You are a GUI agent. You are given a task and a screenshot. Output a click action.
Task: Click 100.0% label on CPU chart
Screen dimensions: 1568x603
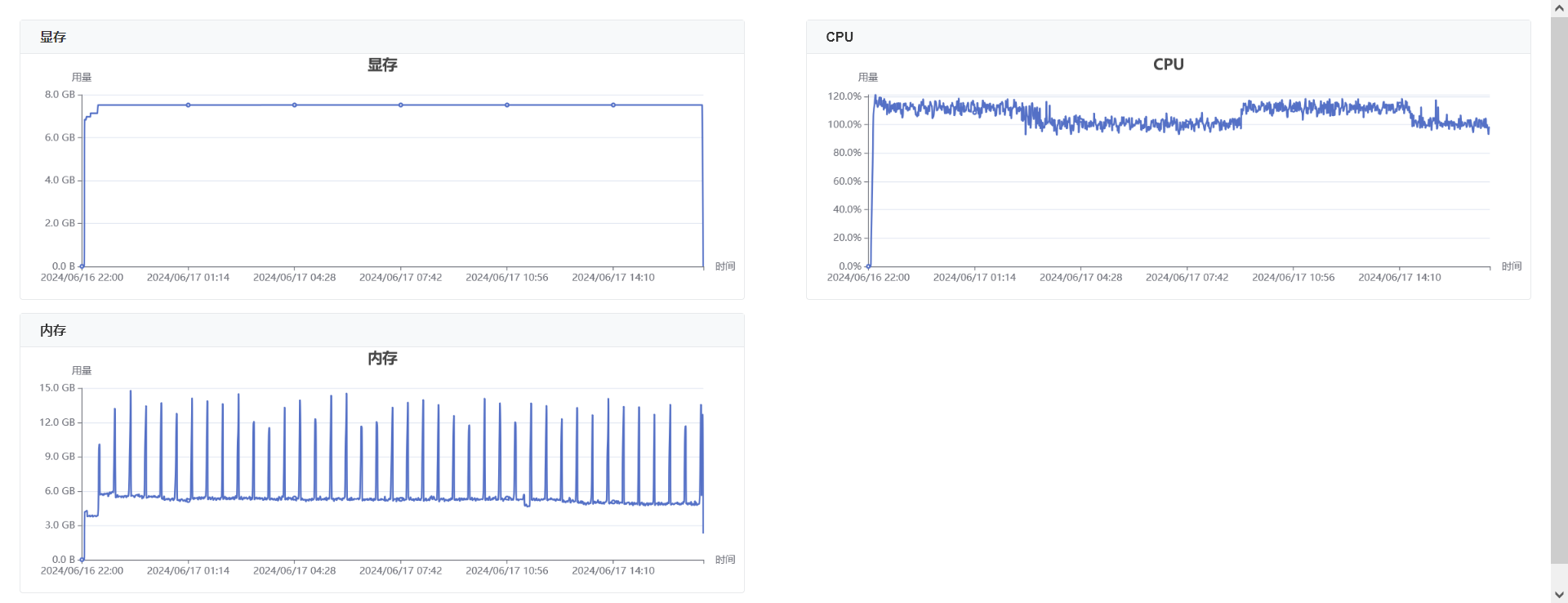pos(844,124)
